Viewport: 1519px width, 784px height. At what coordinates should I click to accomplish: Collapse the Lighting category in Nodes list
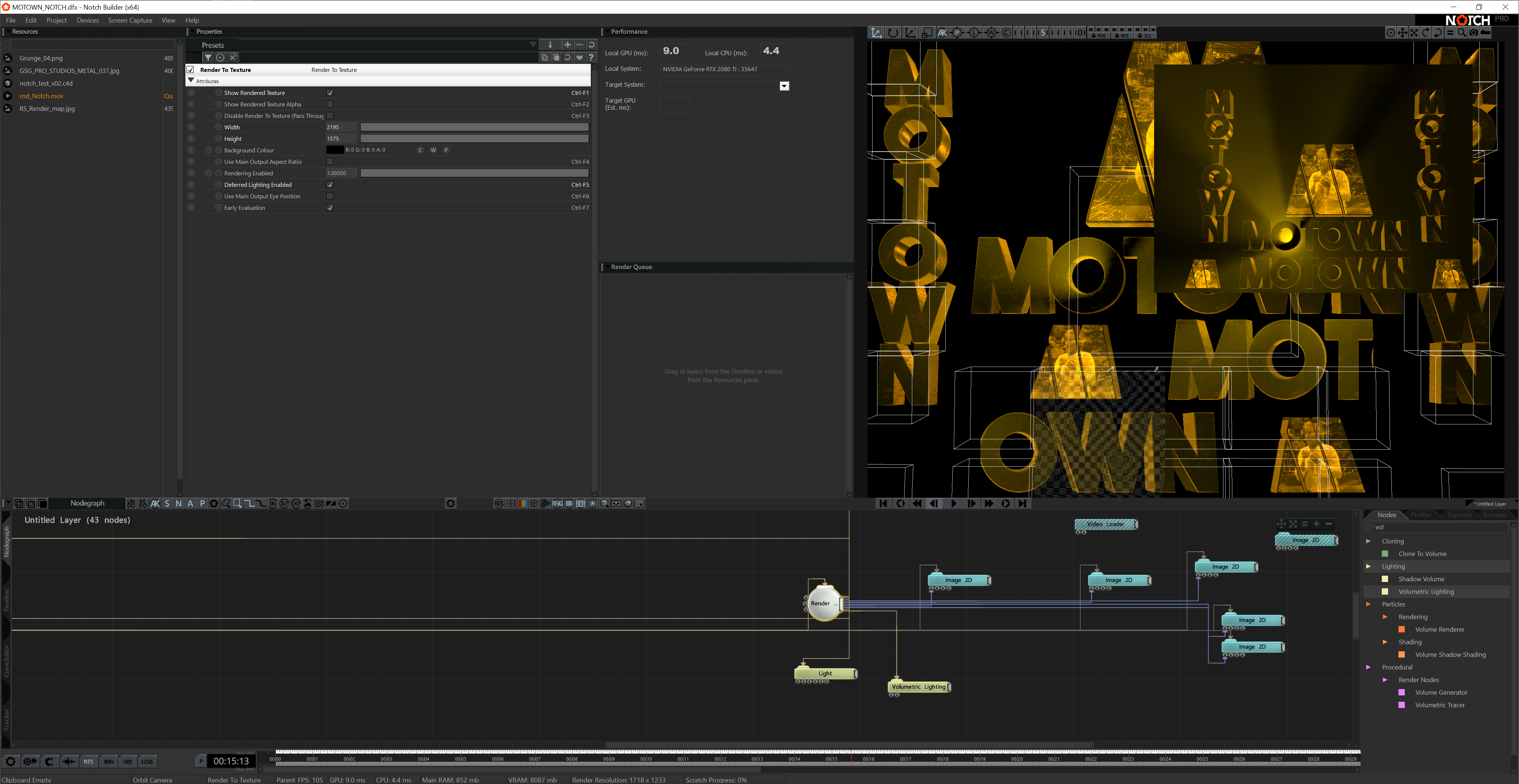[1369, 566]
